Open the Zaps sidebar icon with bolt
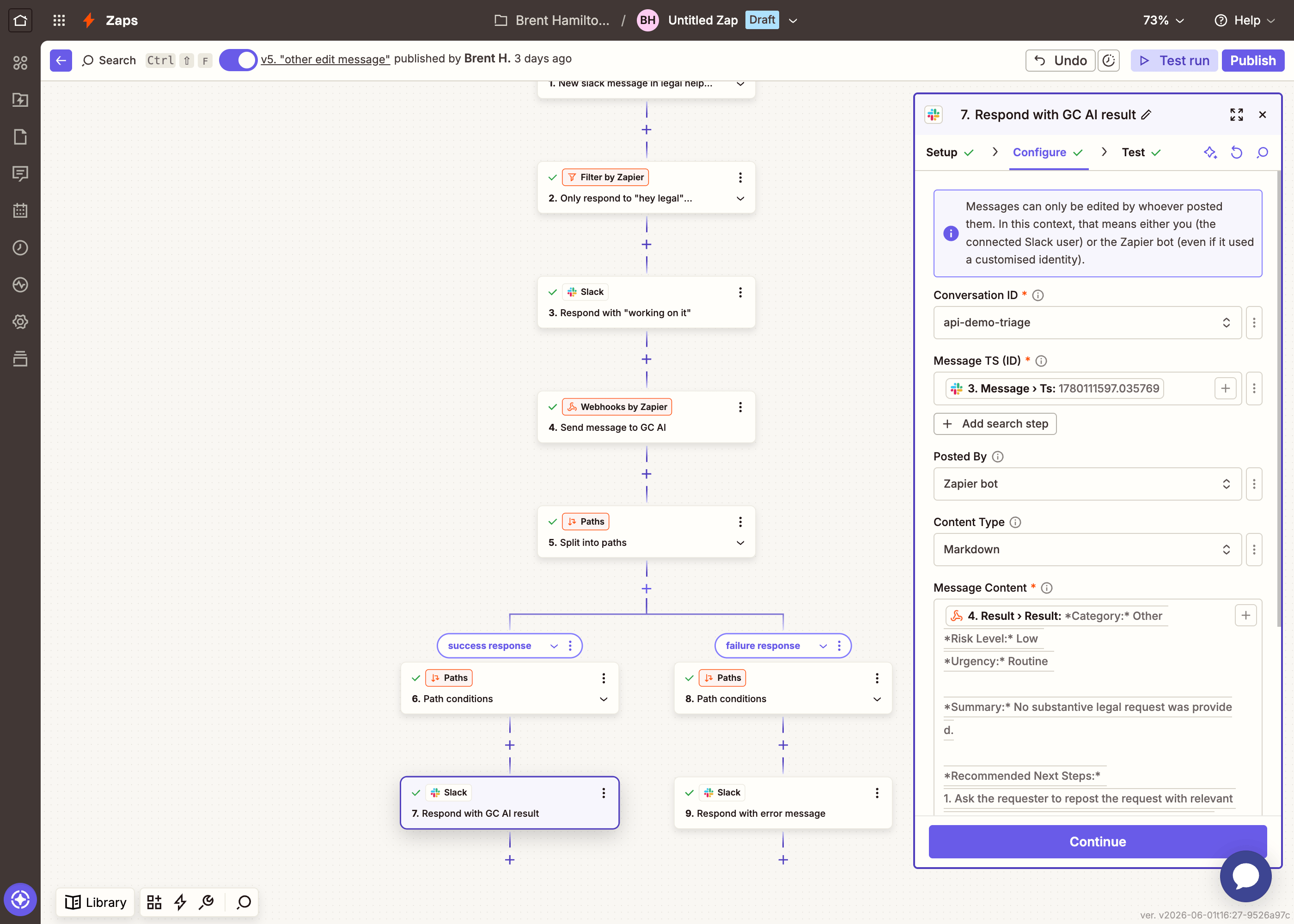The width and height of the screenshot is (1294, 924). click(x=20, y=99)
